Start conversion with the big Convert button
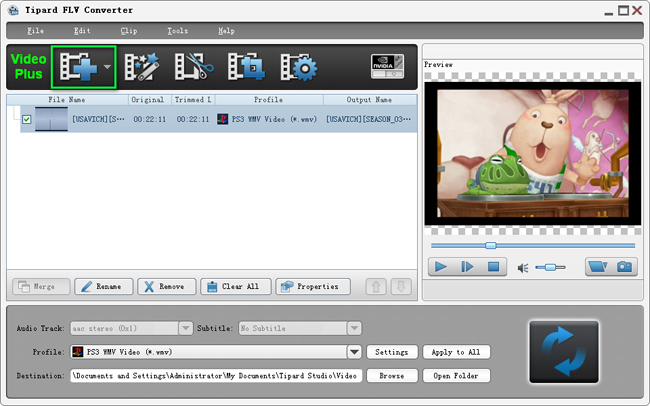The width and height of the screenshot is (650, 406). click(x=564, y=352)
